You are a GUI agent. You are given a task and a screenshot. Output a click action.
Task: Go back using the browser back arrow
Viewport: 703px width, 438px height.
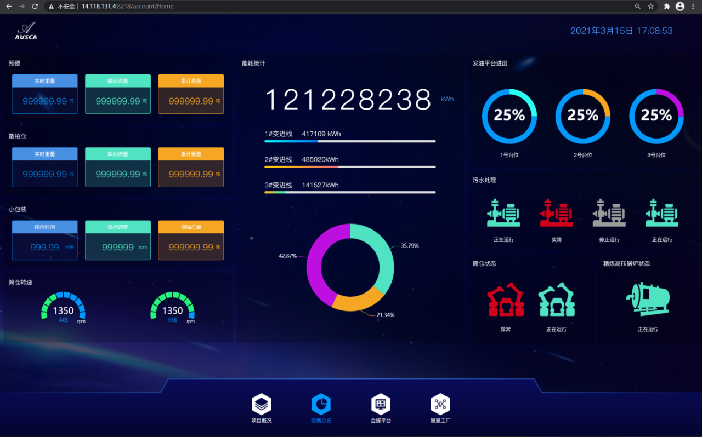click(x=9, y=6)
